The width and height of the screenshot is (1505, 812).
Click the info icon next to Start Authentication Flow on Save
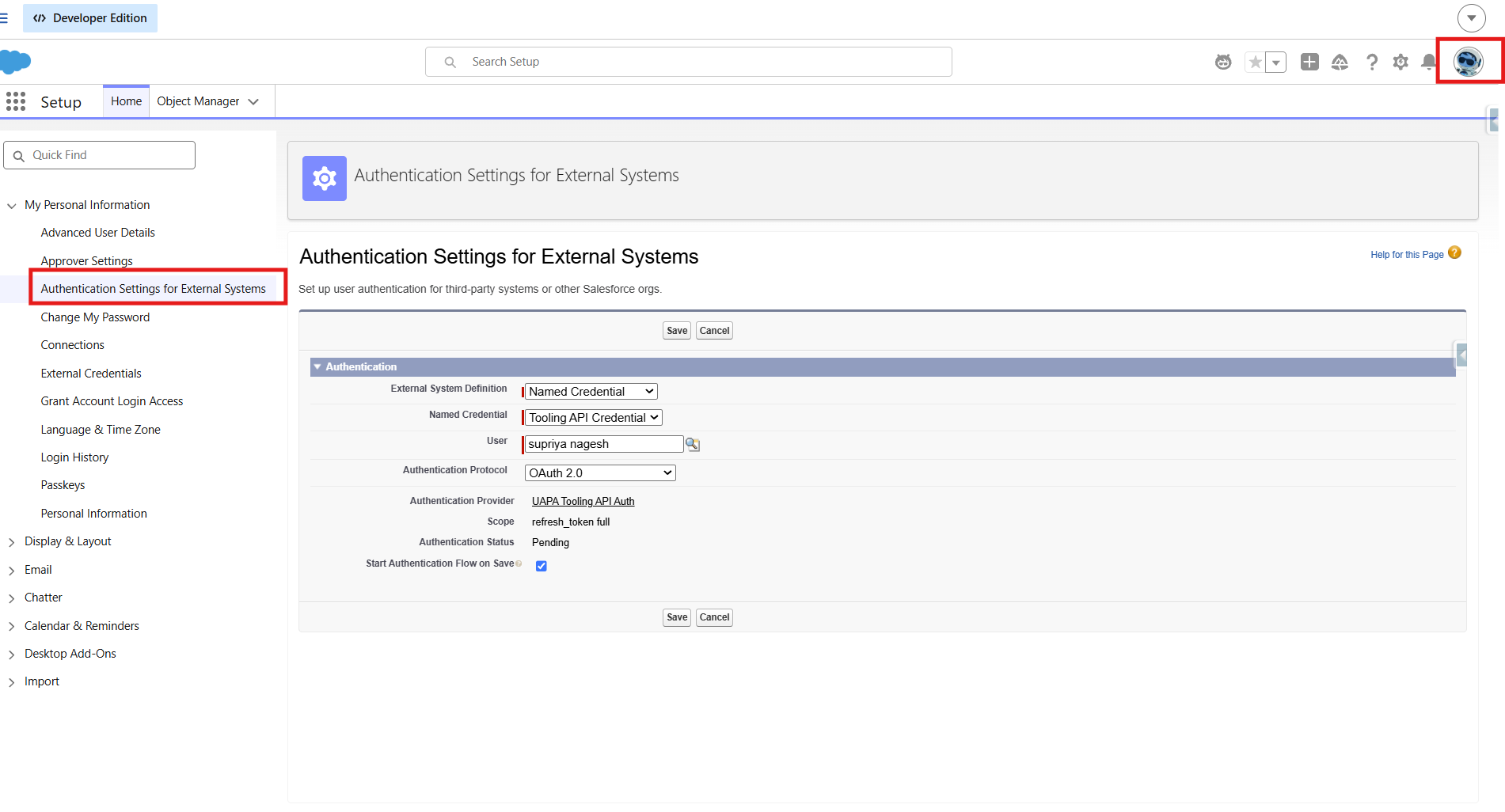pyautogui.click(x=519, y=563)
